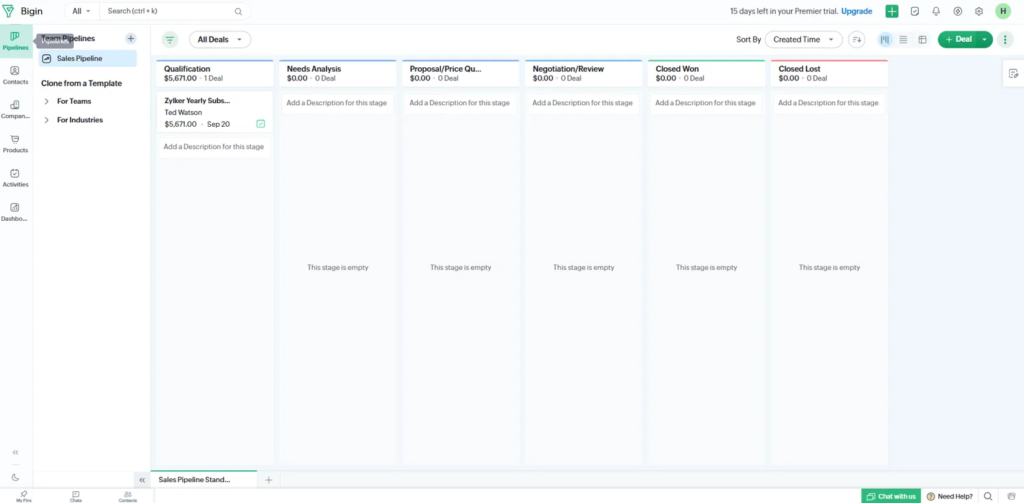The width and height of the screenshot is (1024, 503).
Task: Click the dollar subscription icon in the header
Action: click(x=957, y=11)
